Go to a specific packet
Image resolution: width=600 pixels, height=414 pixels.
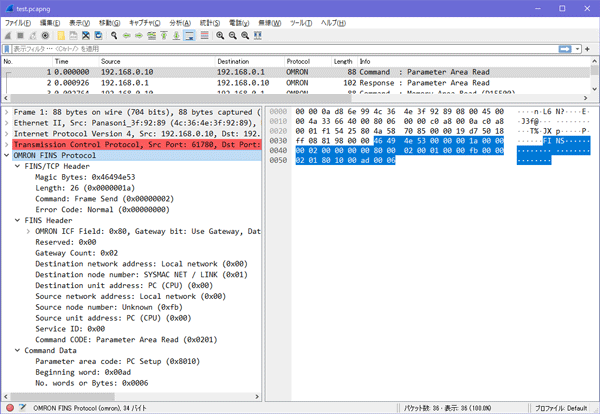[152, 36]
